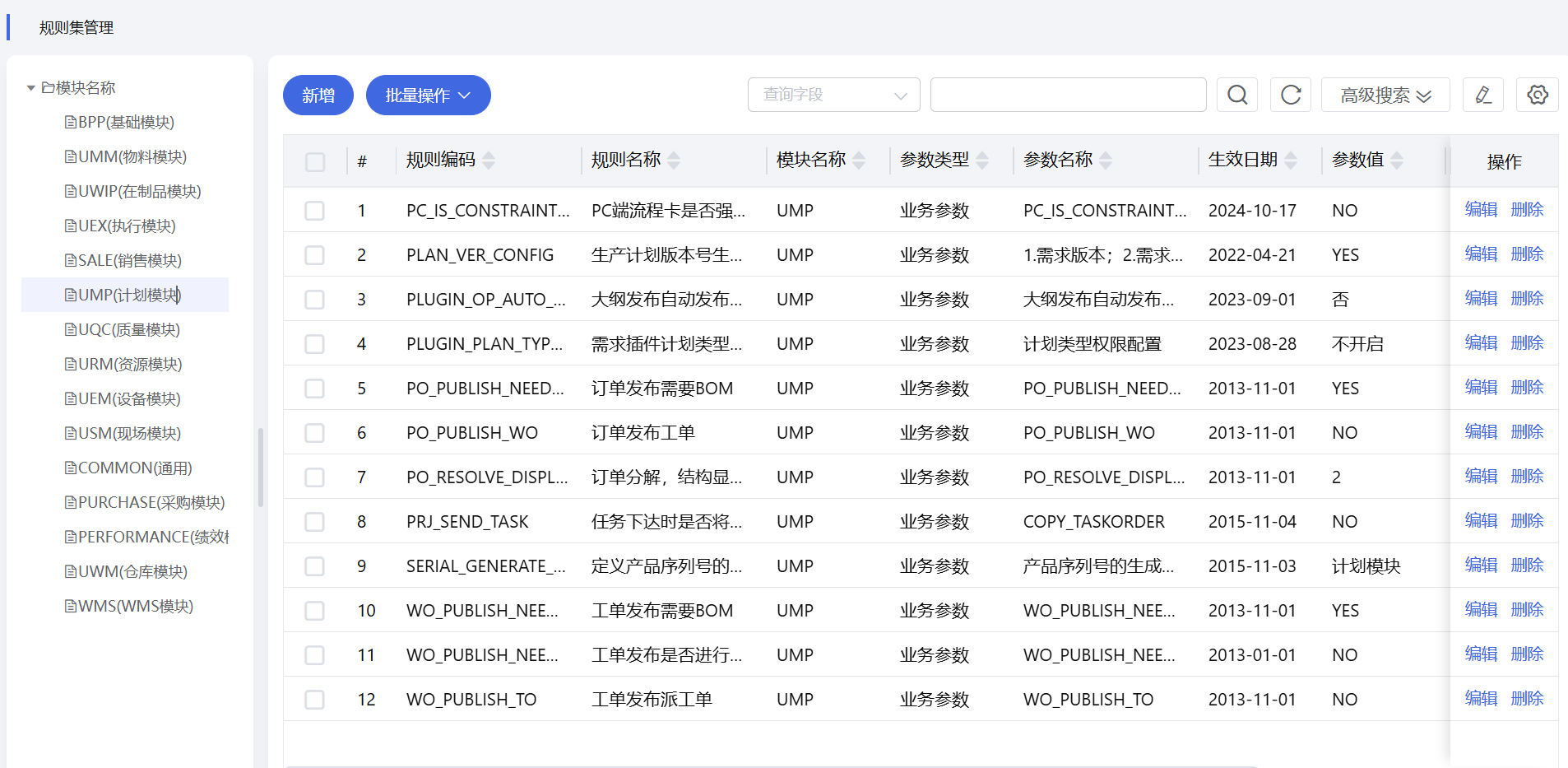The image size is (1568, 768).
Task: Tick the checkbox for row 2
Action: [315, 255]
